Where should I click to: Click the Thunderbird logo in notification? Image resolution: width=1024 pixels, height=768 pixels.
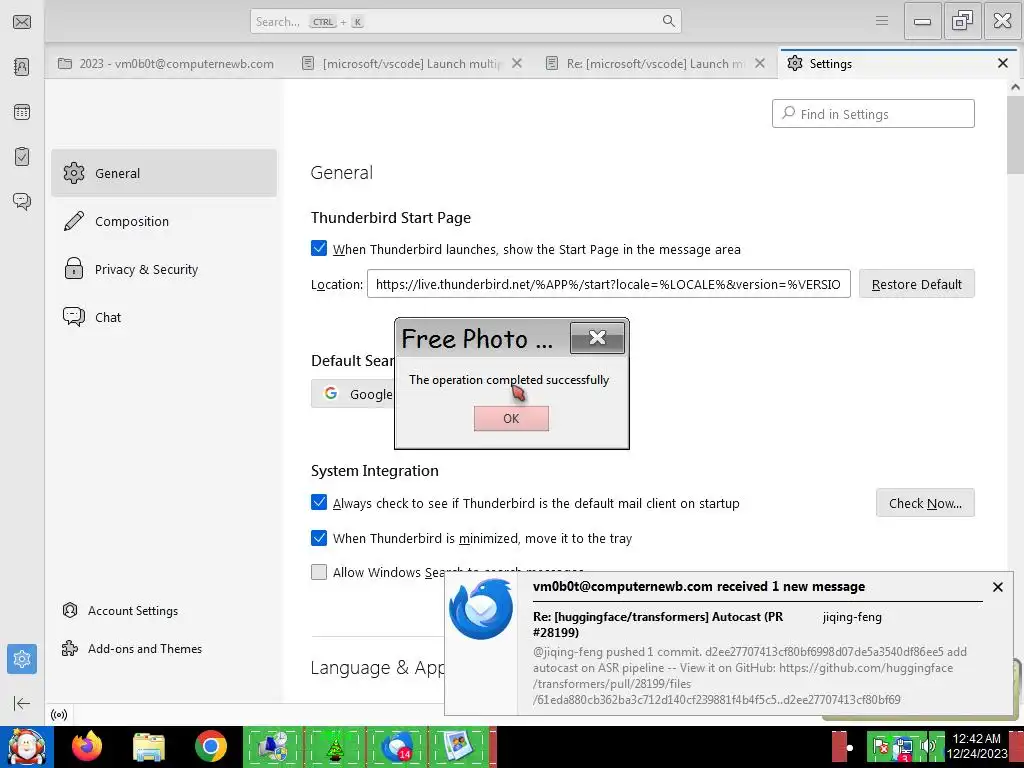tap(481, 609)
